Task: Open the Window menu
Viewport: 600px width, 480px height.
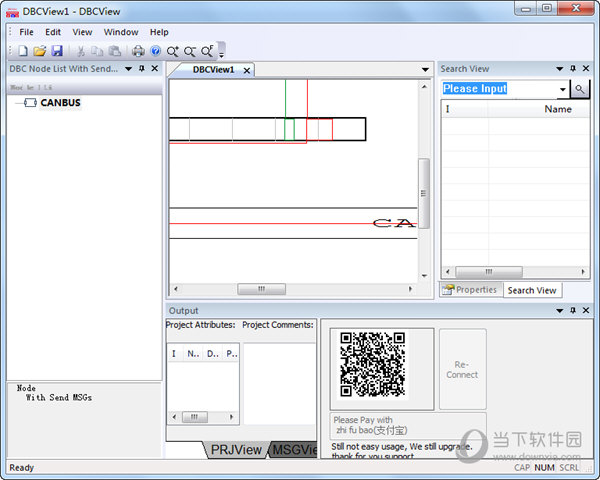Action: pos(121,32)
